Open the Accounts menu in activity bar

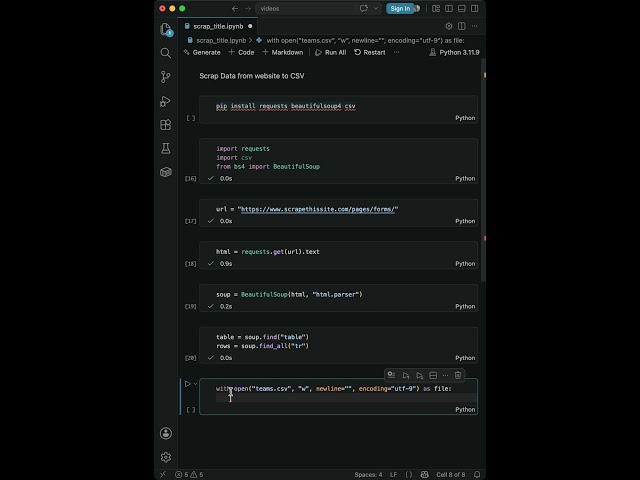tap(166, 433)
